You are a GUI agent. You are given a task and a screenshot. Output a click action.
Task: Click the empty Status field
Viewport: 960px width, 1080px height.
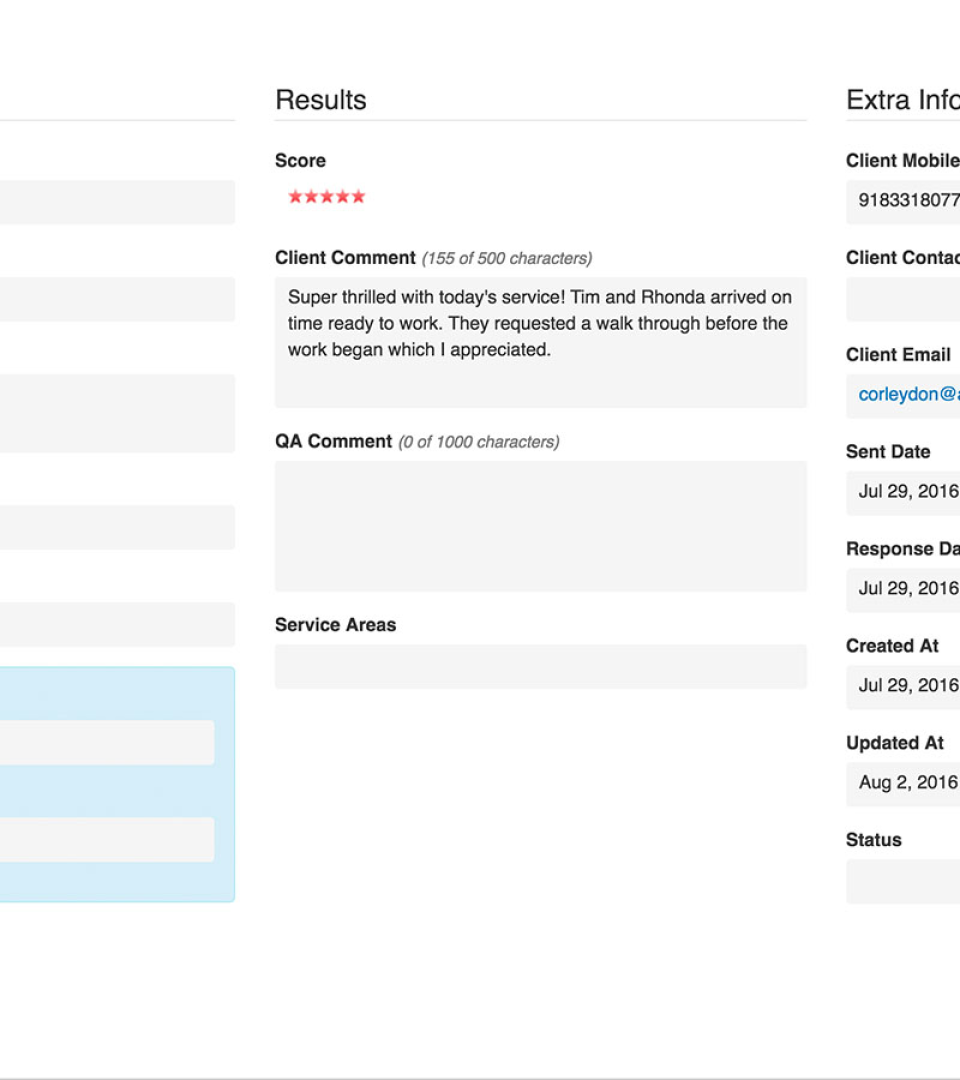click(x=903, y=881)
